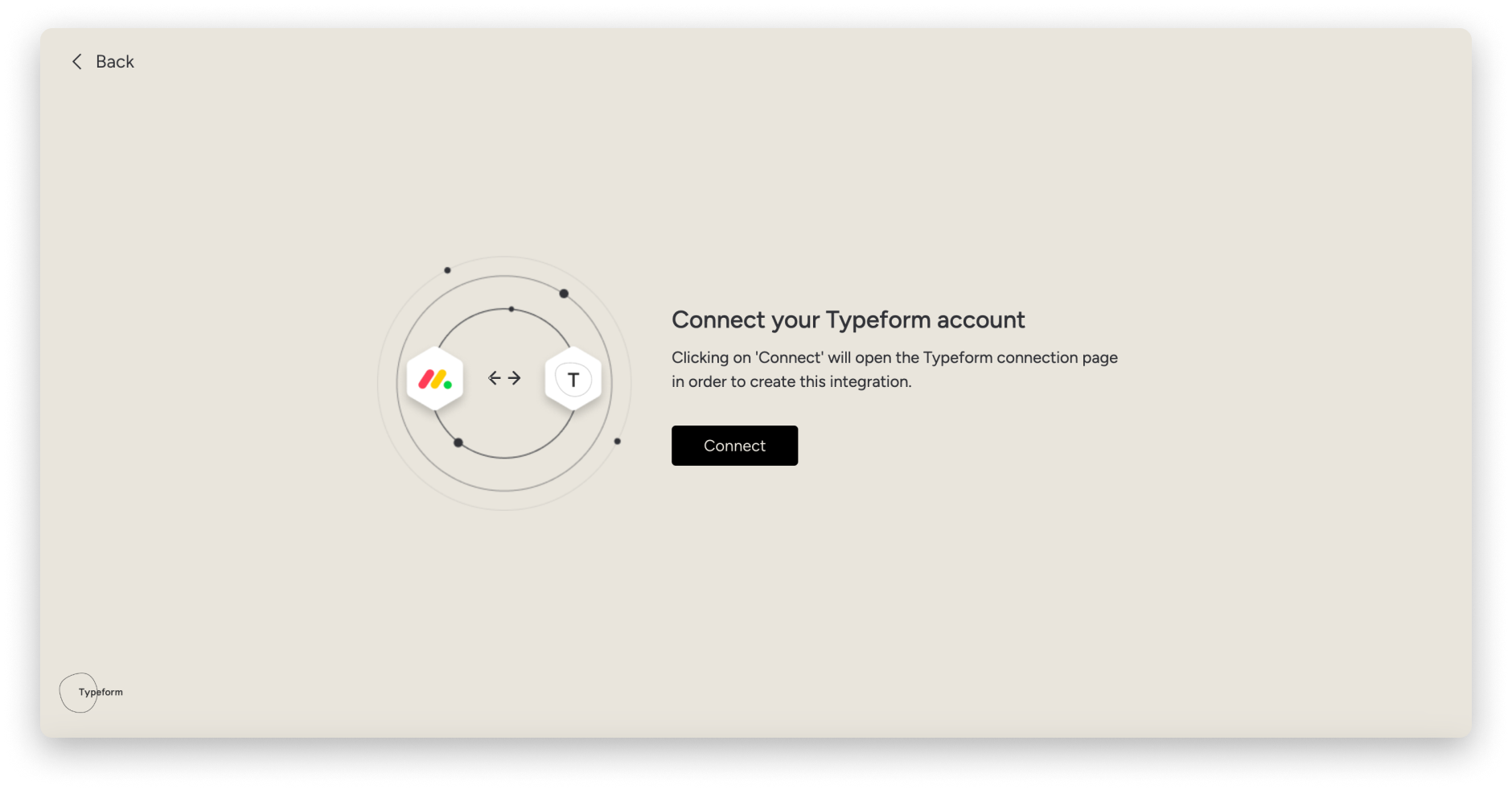The width and height of the screenshot is (1512, 790).
Task: Click the black Connect button
Action: click(x=734, y=446)
